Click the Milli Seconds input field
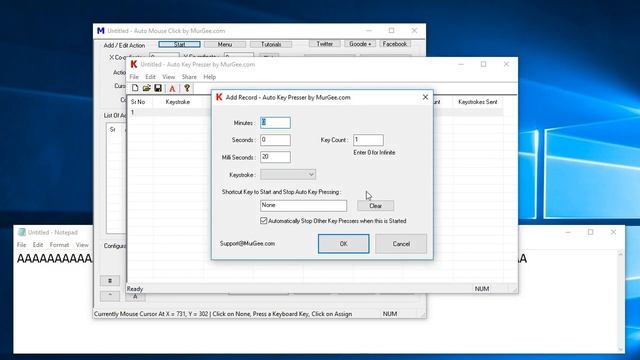Viewport: 640px width, 360px height. (276, 157)
